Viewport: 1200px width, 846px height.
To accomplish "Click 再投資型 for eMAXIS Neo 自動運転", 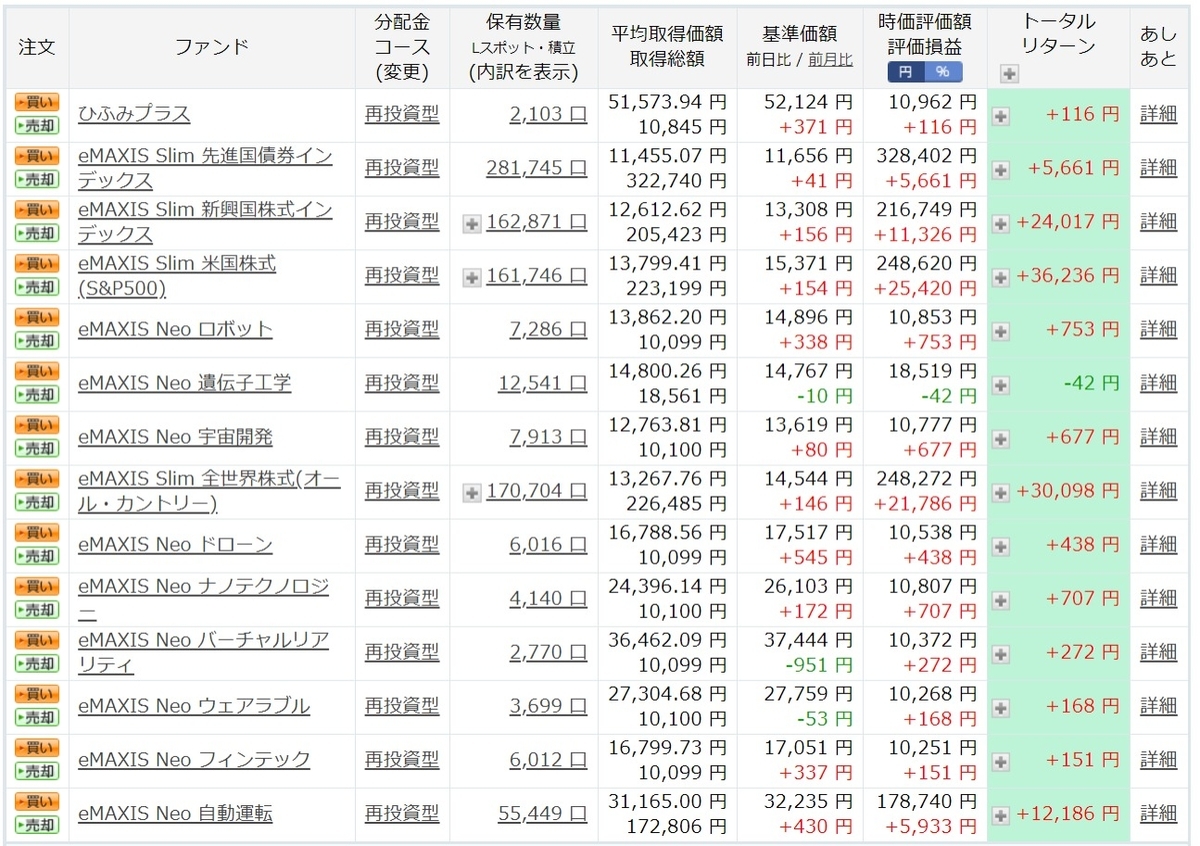I will point(402,816).
